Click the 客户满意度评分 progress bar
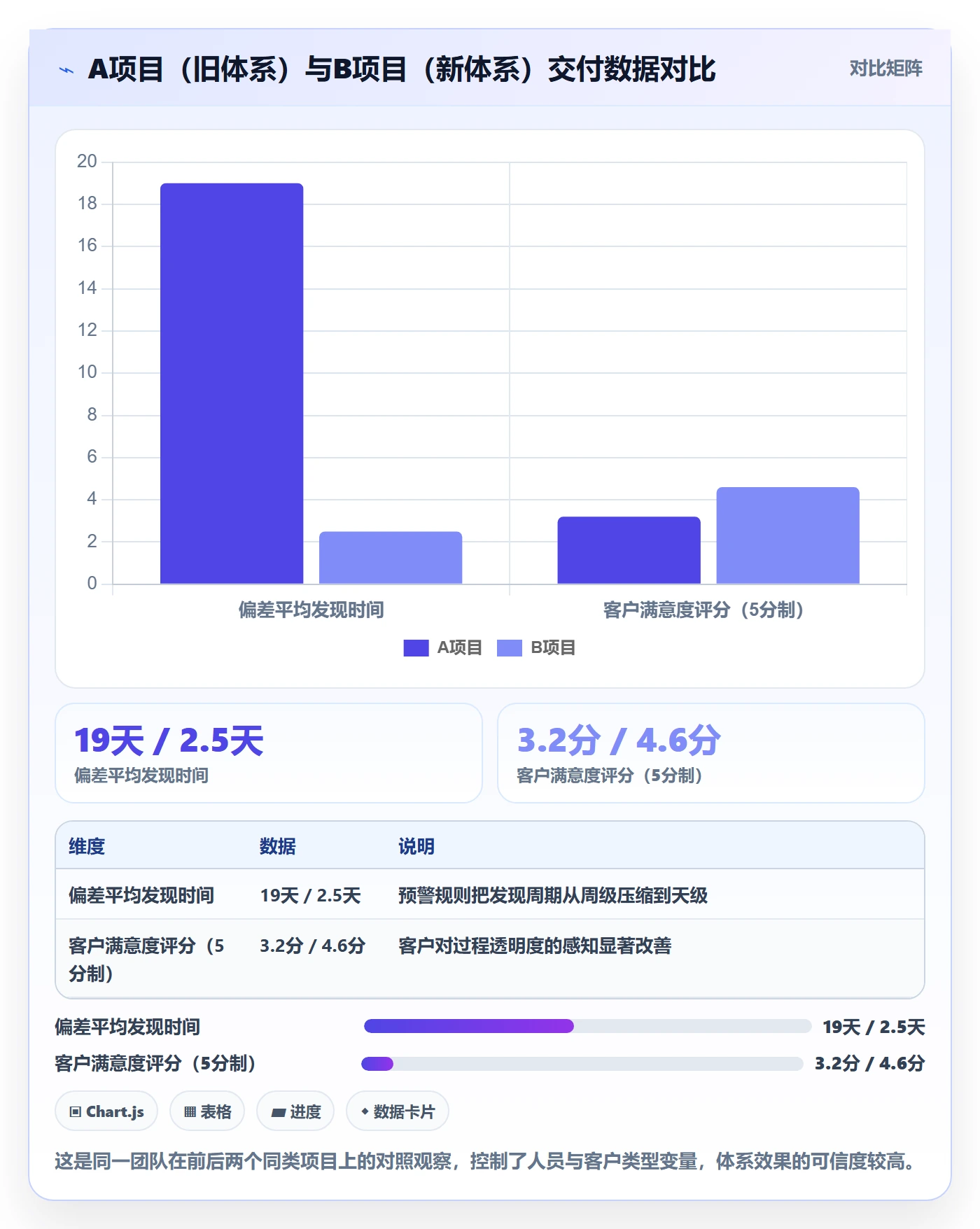Image resolution: width=980 pixels, height=1229 pixels. click(582, 1064)
